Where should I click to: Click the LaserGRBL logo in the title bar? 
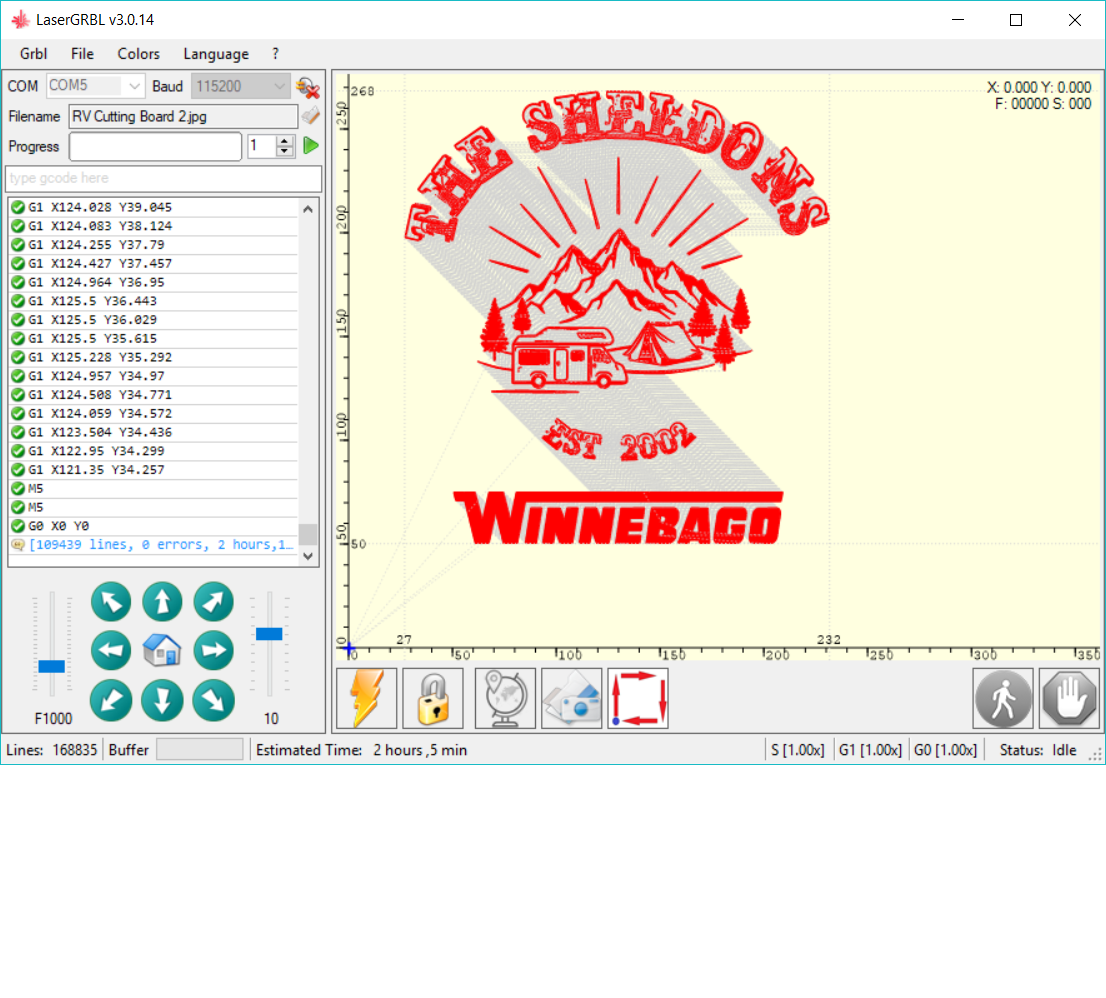tap(20, 20)
